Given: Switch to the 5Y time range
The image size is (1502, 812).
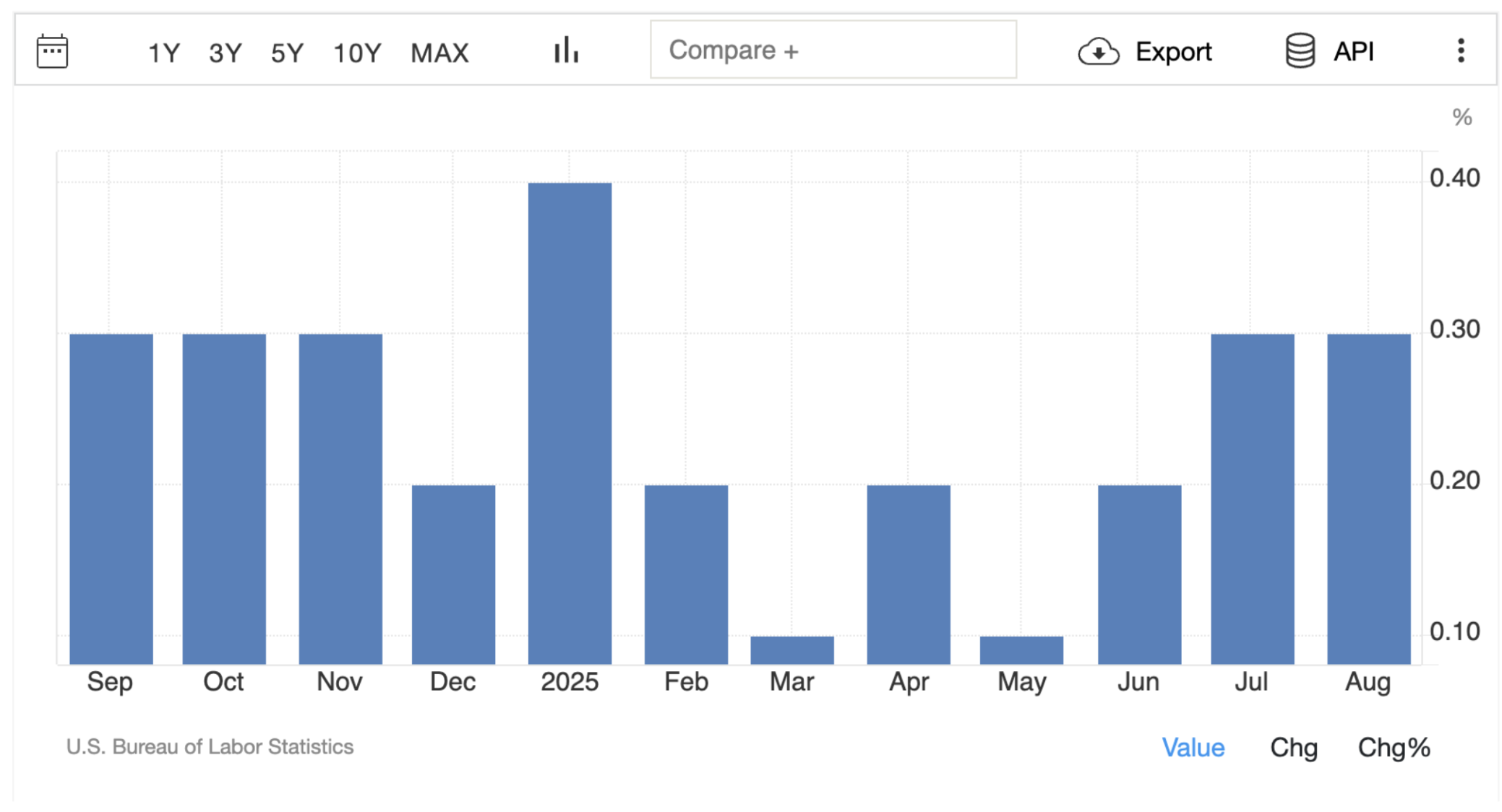Looking at the screenshot, I should click(287, 53).
